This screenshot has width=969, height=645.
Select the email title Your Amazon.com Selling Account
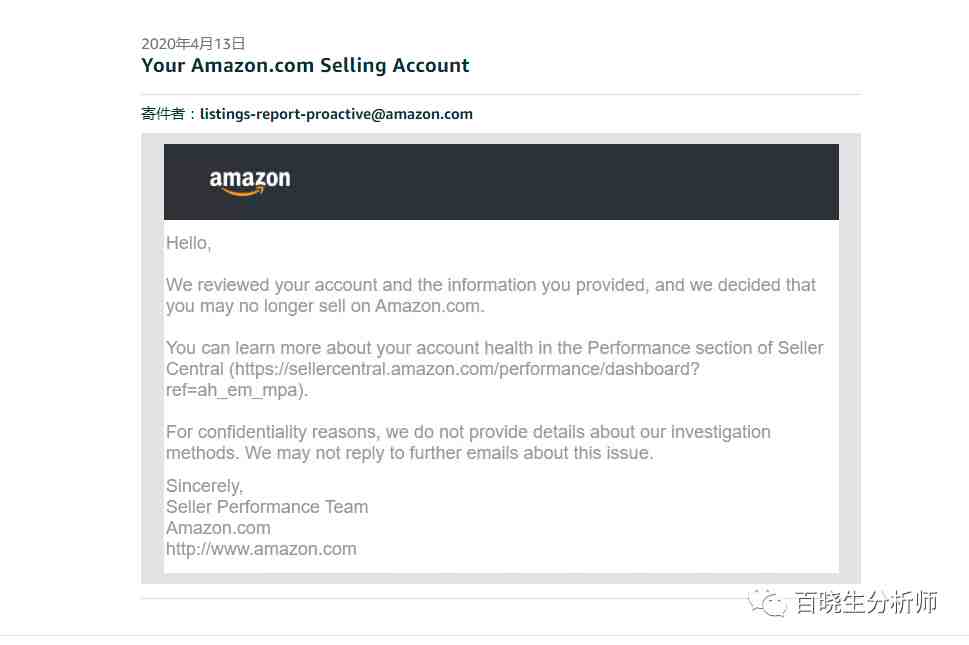tap(305, 65)
